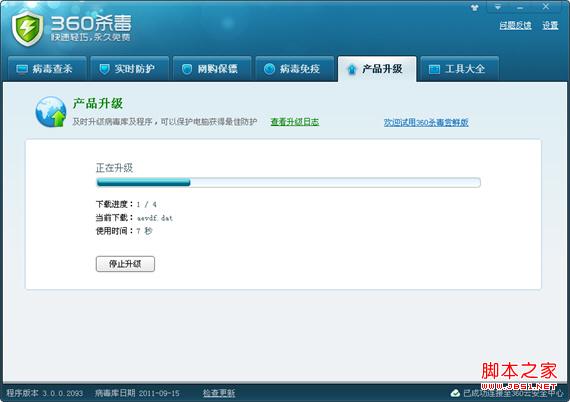Click the 病毒库日期 2011-09-15 text
This screenshot has height=402, width=570.
(x=137, y=393)
